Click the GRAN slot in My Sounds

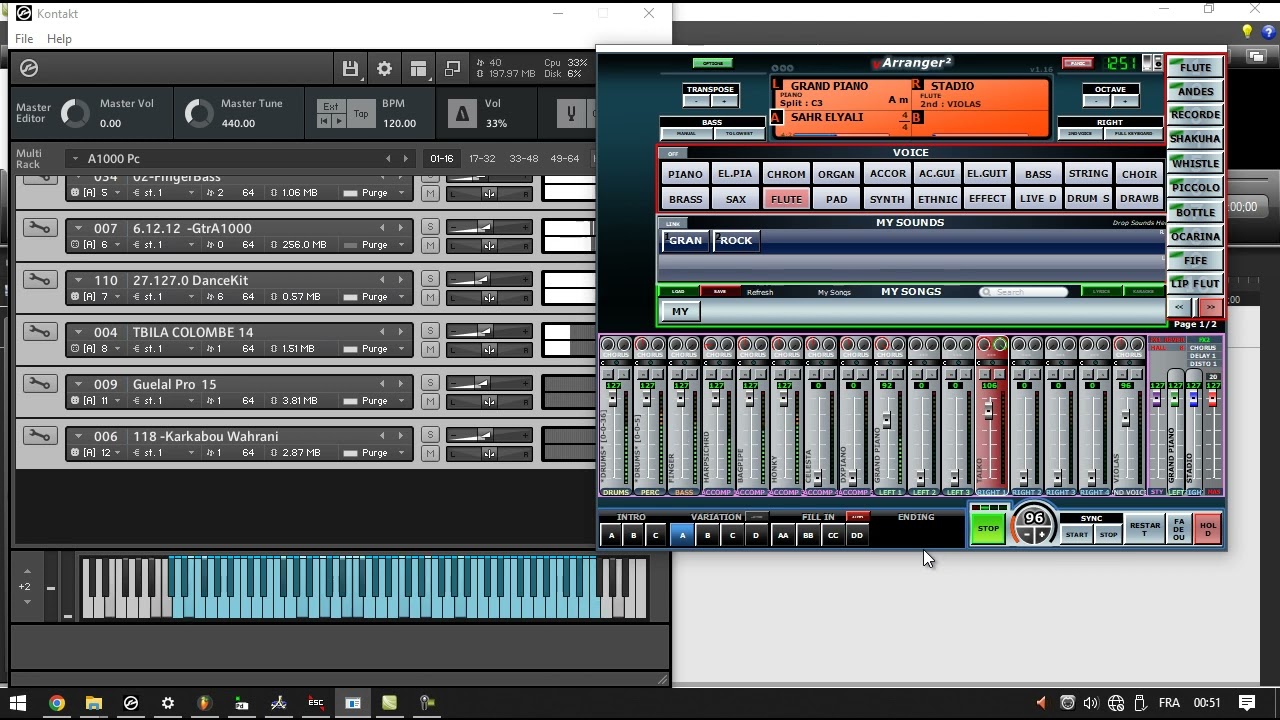tap(685, 240)
